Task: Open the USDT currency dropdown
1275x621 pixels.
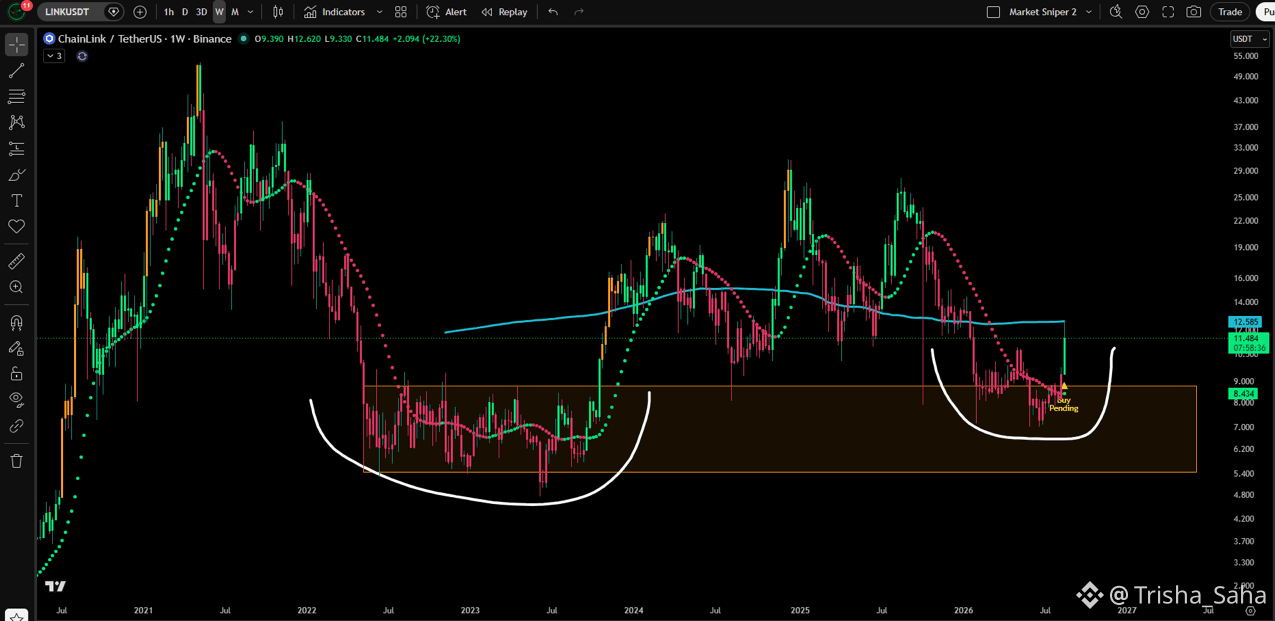Action: (x=1250, y=39)
